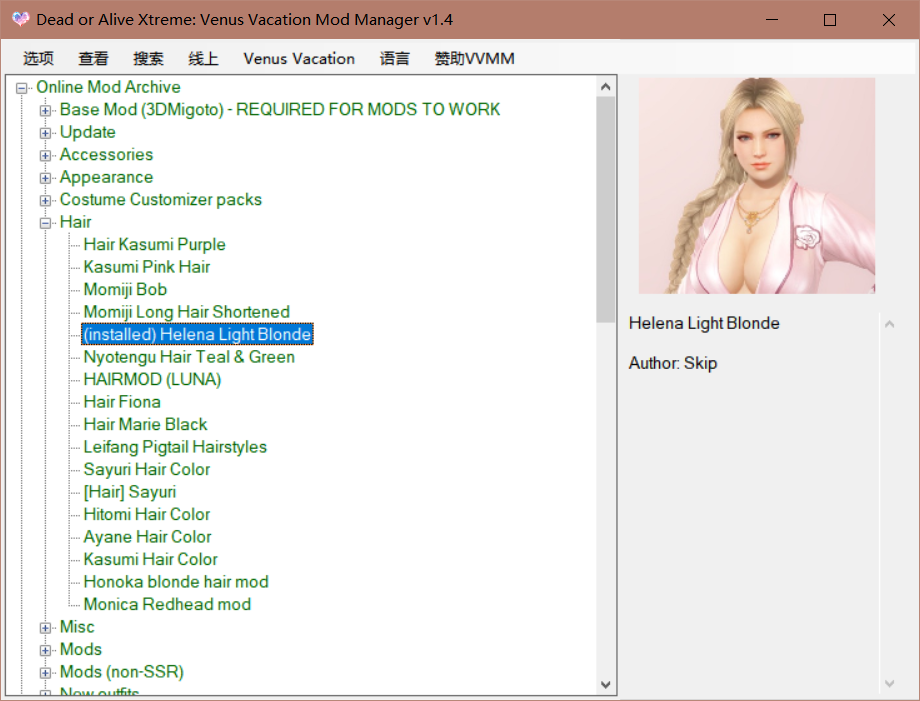The height and width of the screenshot is (701, 920).
Task: Minimize the Mod Manager window
Action: tap(772, 20)
